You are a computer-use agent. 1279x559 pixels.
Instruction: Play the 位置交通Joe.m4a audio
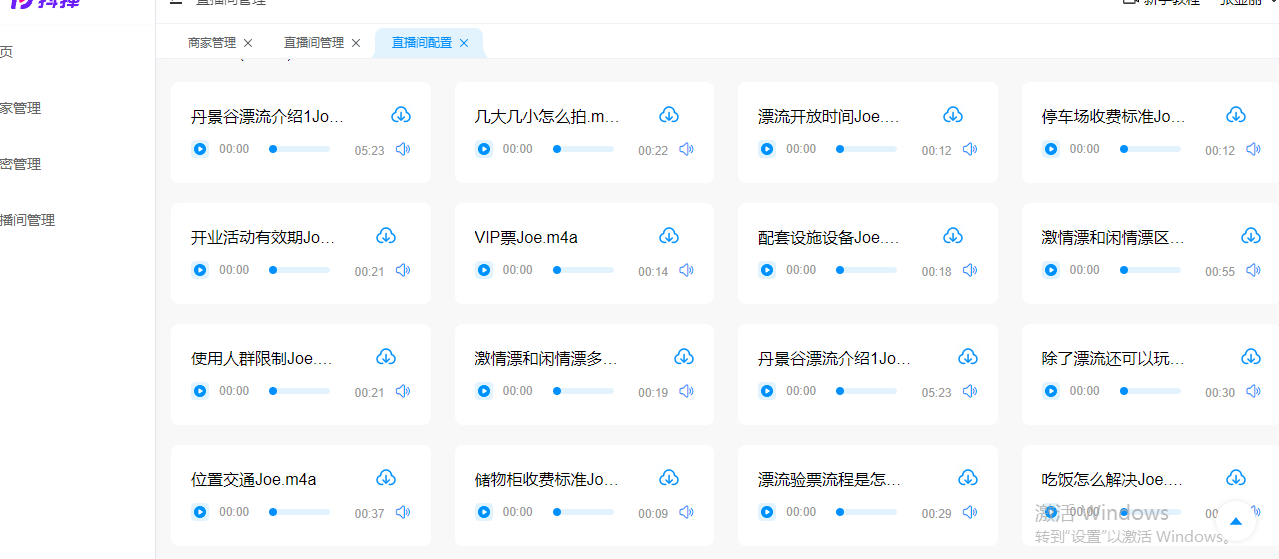(200, 512)
